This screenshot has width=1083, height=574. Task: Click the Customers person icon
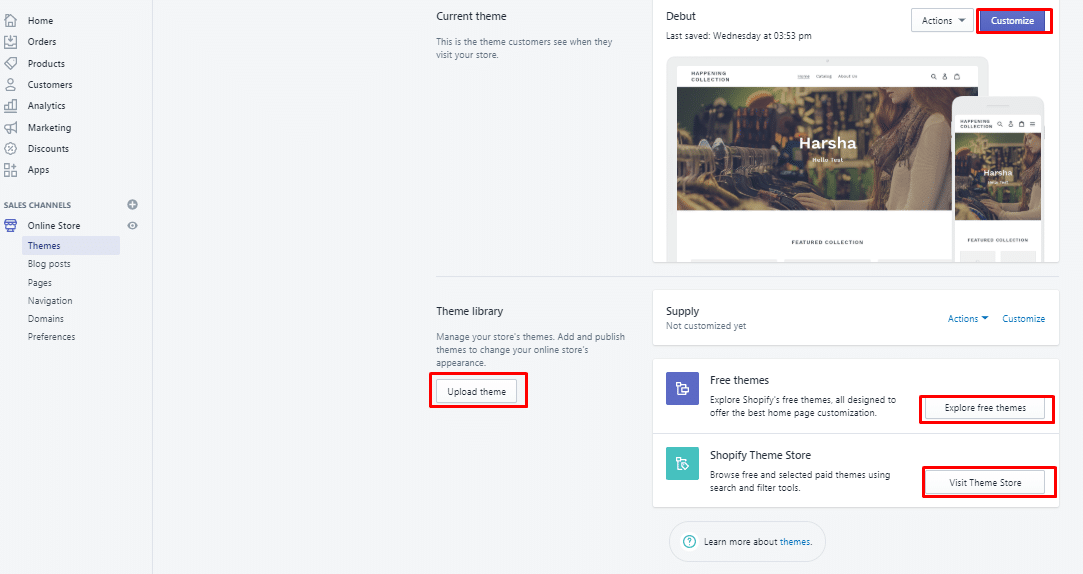point(10,85)
